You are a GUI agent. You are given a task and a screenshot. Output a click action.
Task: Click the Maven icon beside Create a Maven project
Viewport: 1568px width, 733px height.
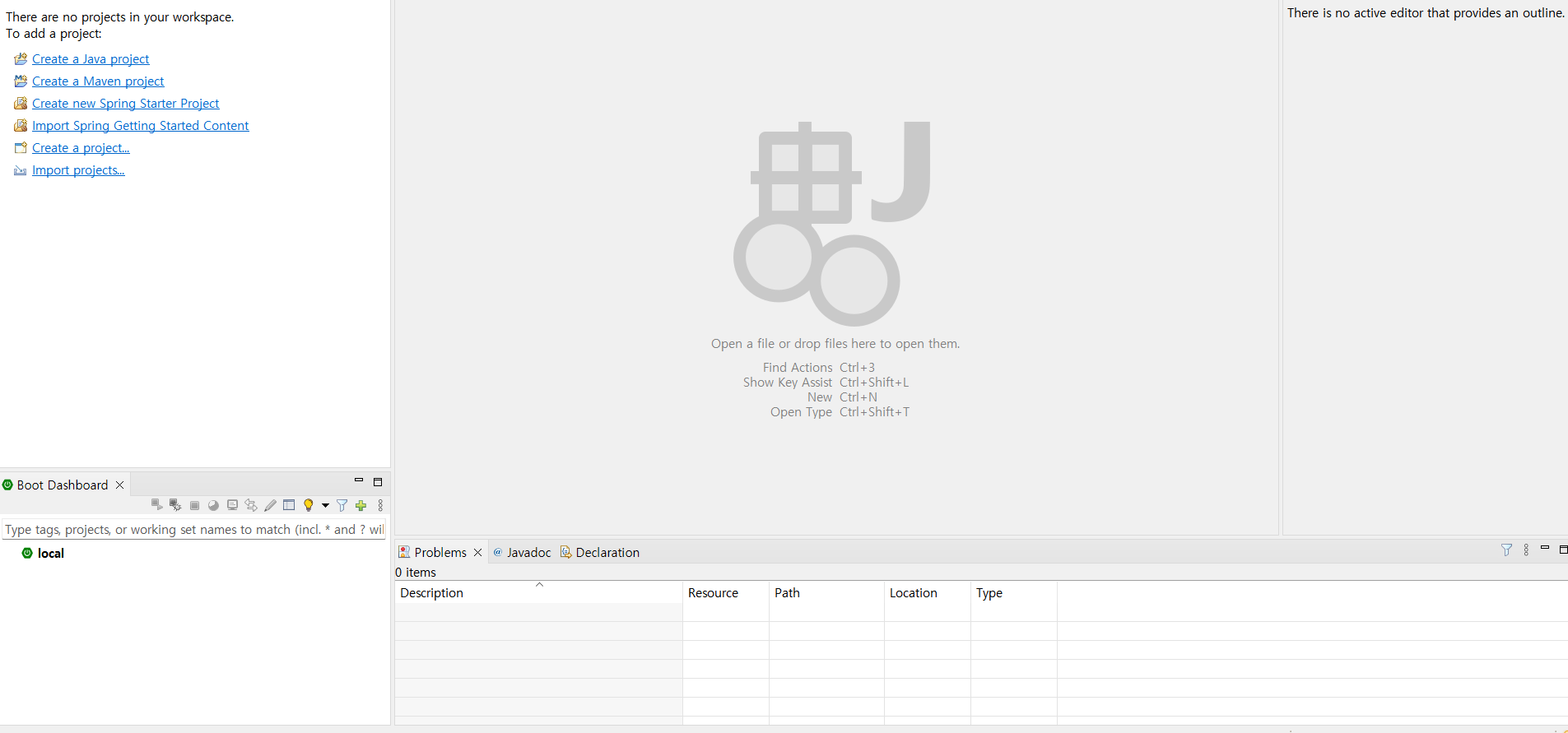click(21, 81)
